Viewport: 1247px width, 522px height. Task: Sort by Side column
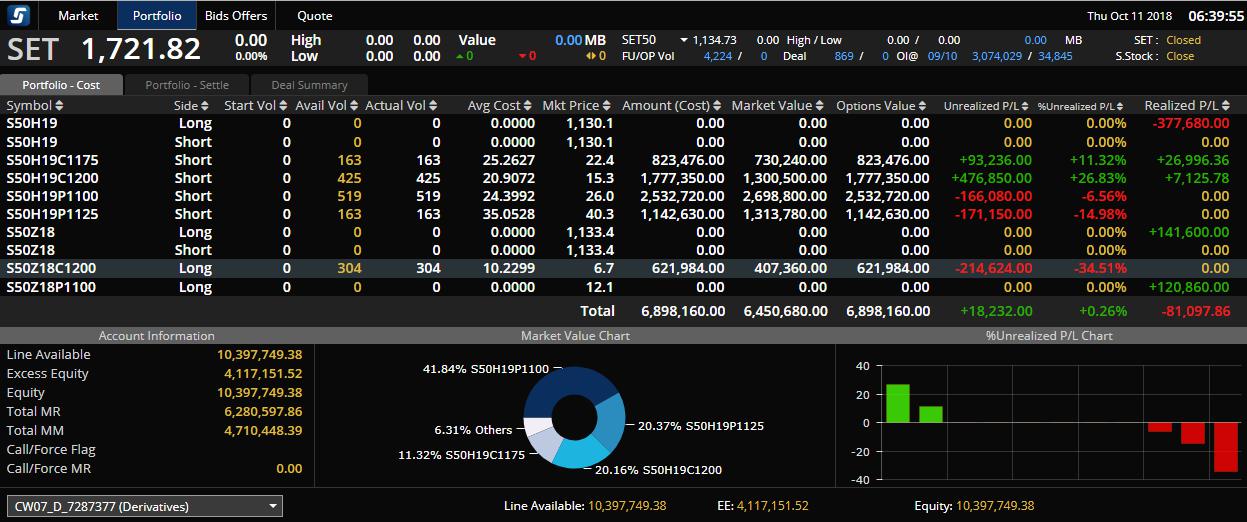(192, 105)
